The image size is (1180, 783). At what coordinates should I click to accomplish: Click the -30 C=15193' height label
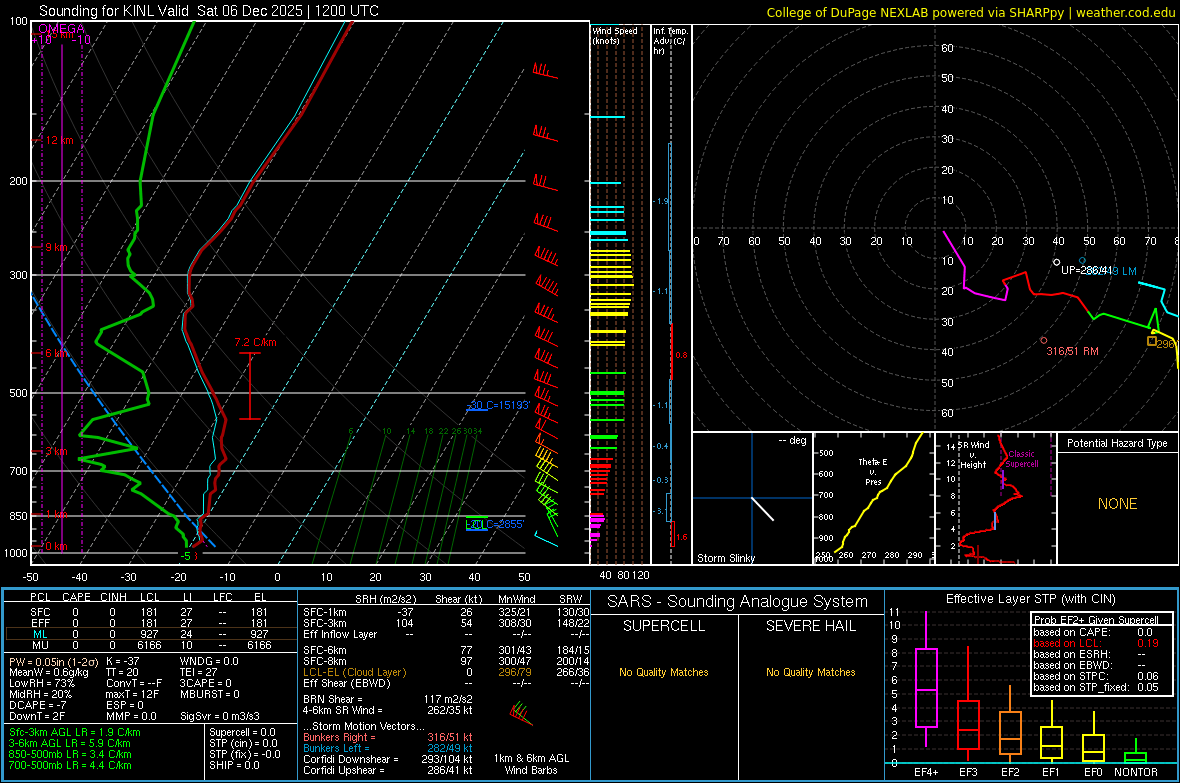[499, 405]
